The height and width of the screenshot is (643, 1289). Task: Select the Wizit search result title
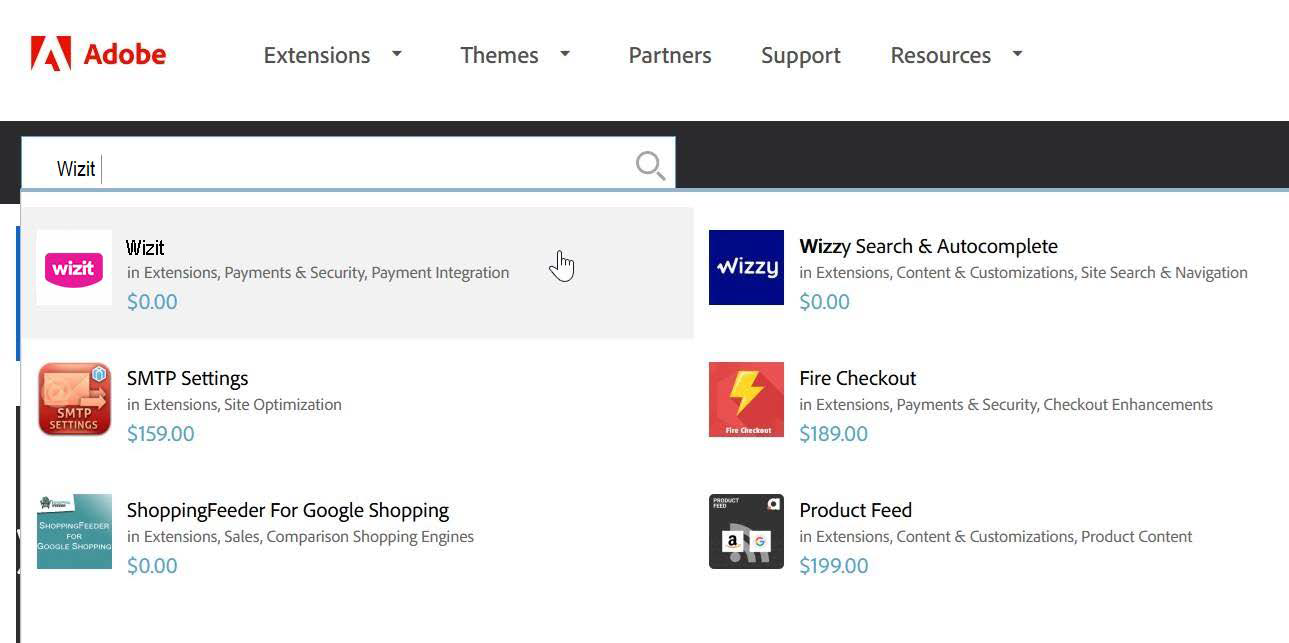[x=145, y=247]
